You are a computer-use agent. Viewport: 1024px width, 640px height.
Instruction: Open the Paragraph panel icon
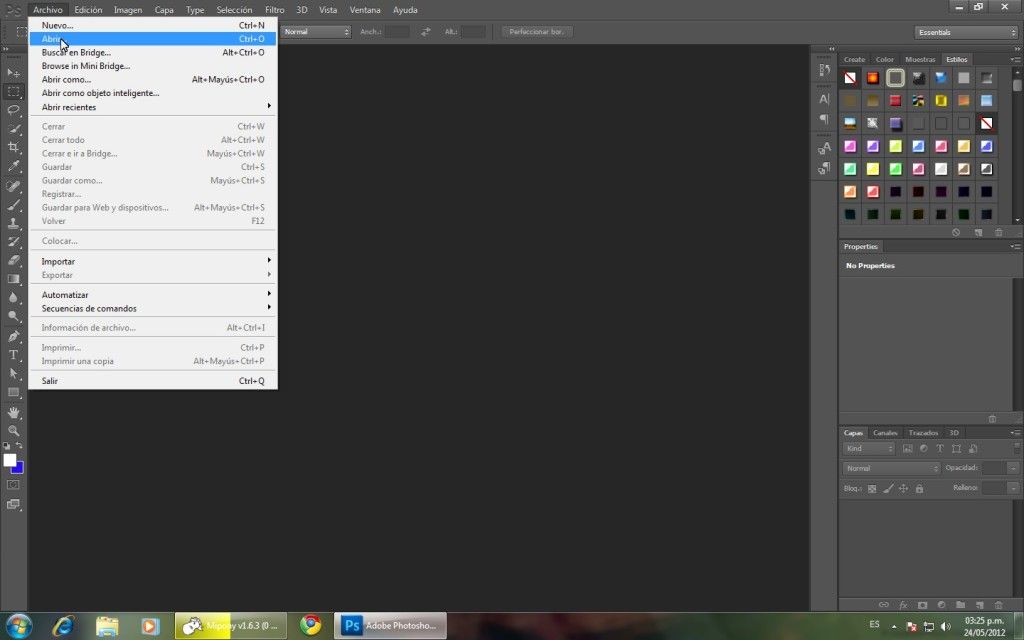(x=824, y=119)
